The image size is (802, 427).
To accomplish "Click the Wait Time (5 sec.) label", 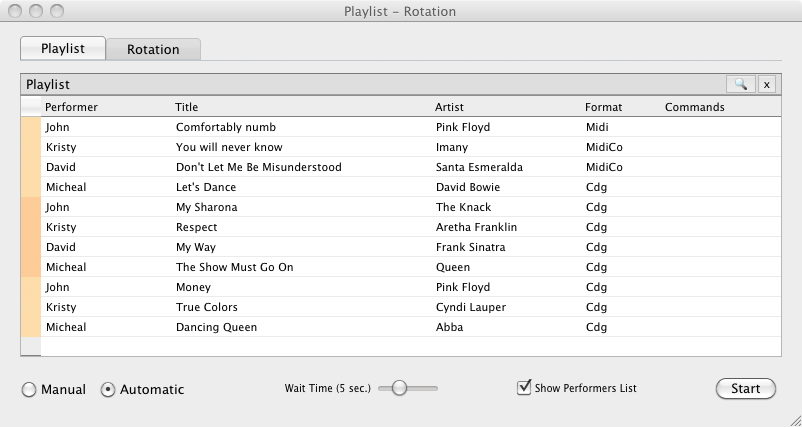I will click(328, 388).
